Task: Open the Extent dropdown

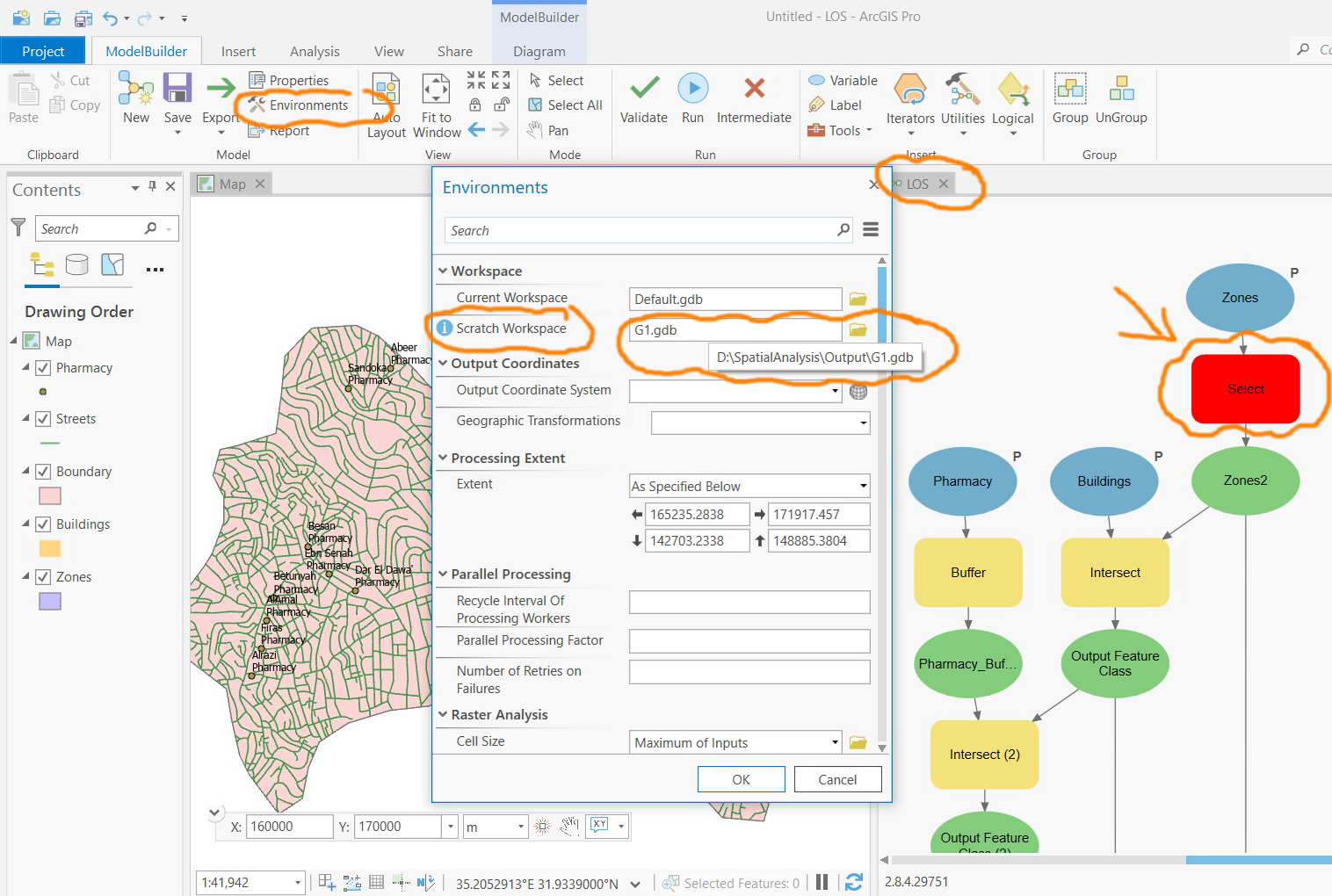Action: click(863, 486)
